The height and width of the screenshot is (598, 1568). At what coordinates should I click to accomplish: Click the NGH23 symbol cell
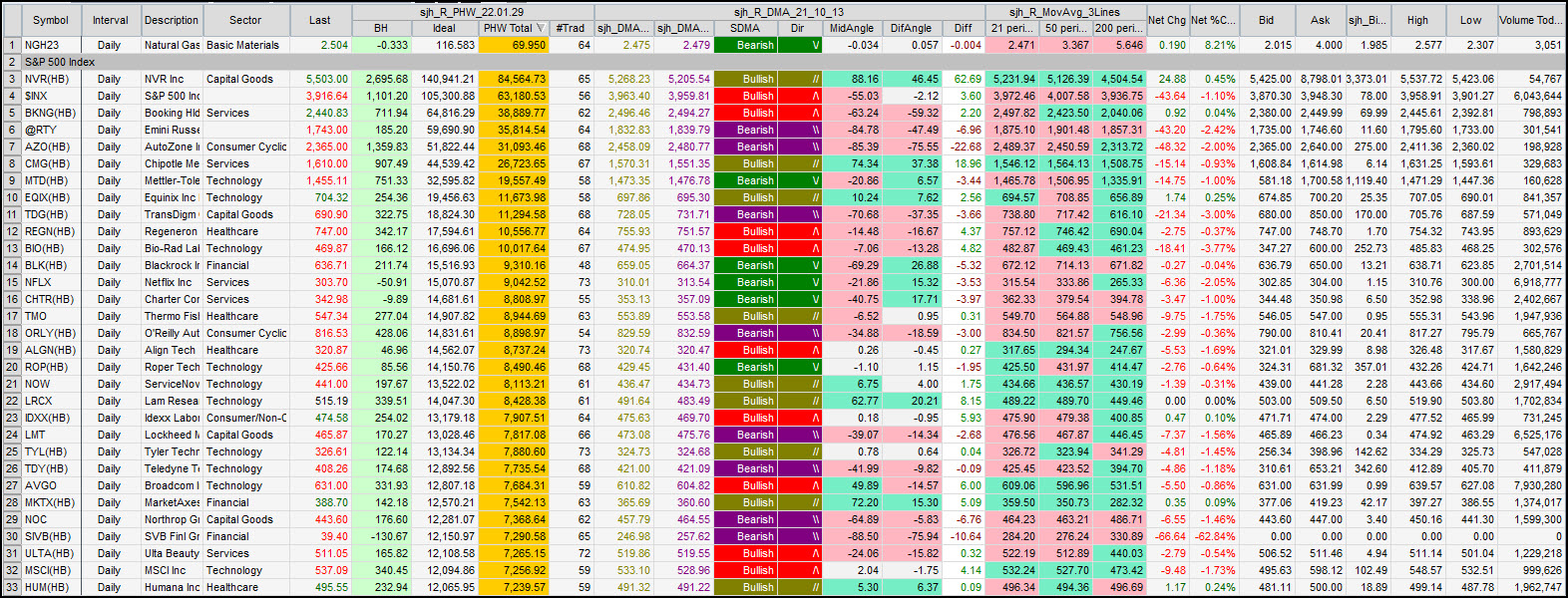pos(51,45)
